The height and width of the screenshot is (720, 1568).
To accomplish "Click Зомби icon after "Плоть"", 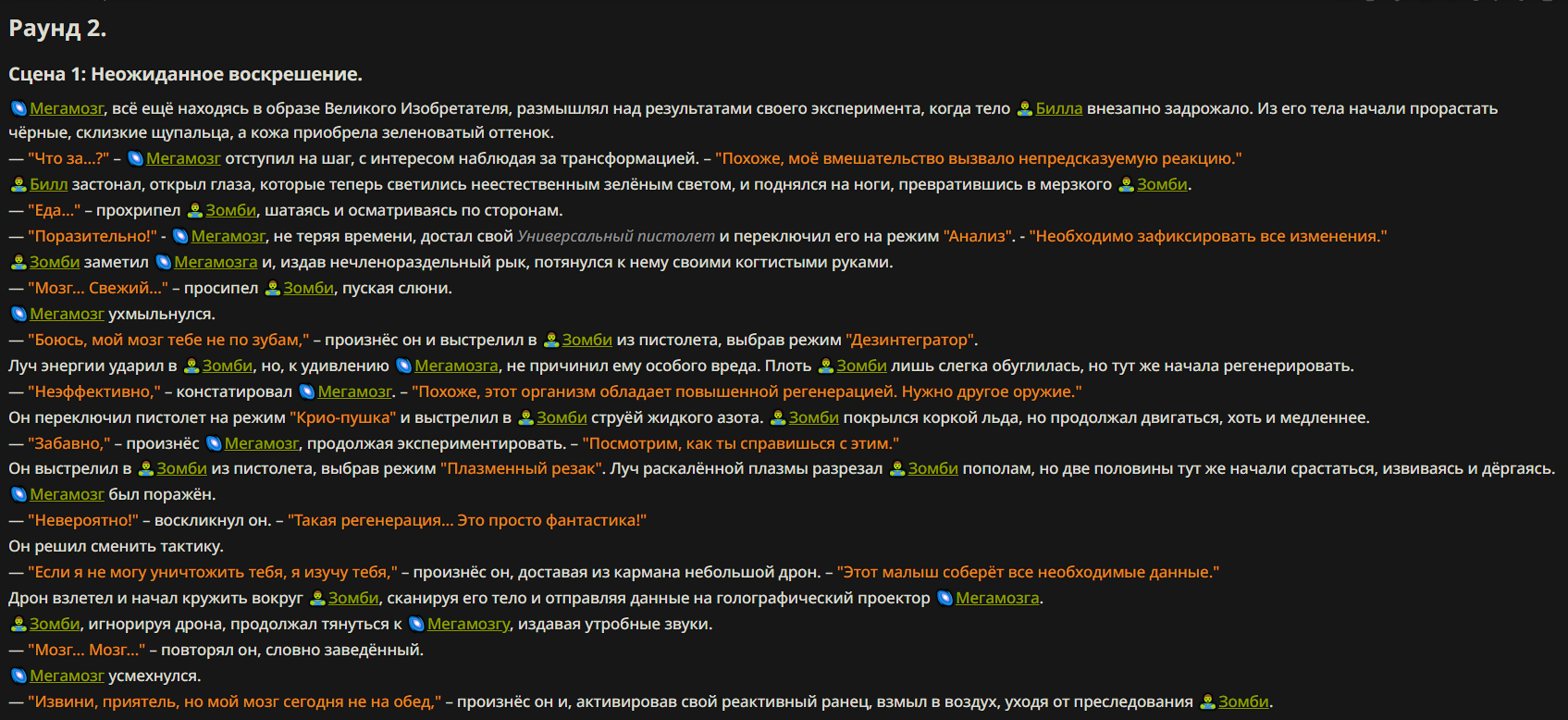I will [825, 366].
